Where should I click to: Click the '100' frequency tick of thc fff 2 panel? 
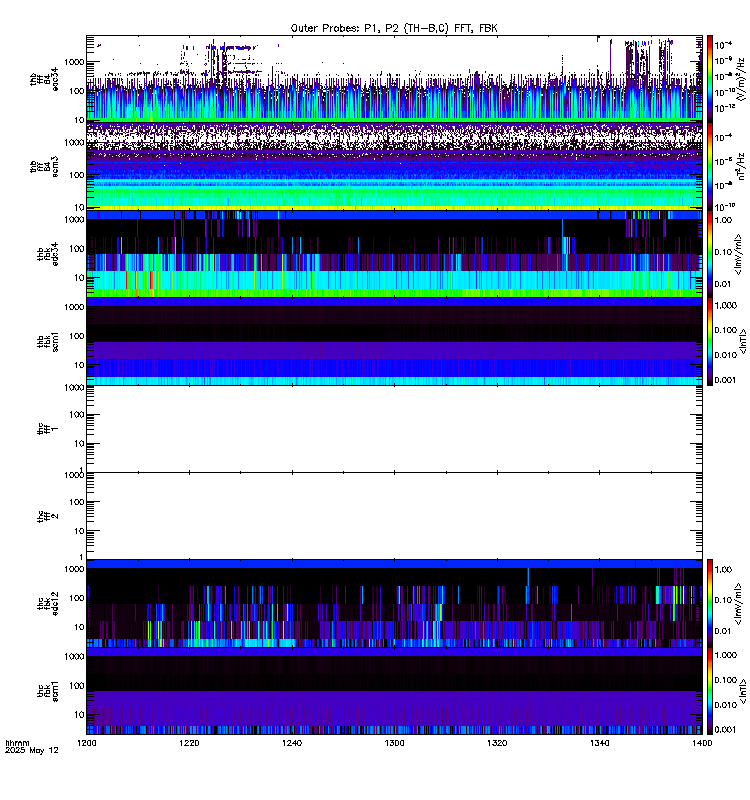(77, 502)
